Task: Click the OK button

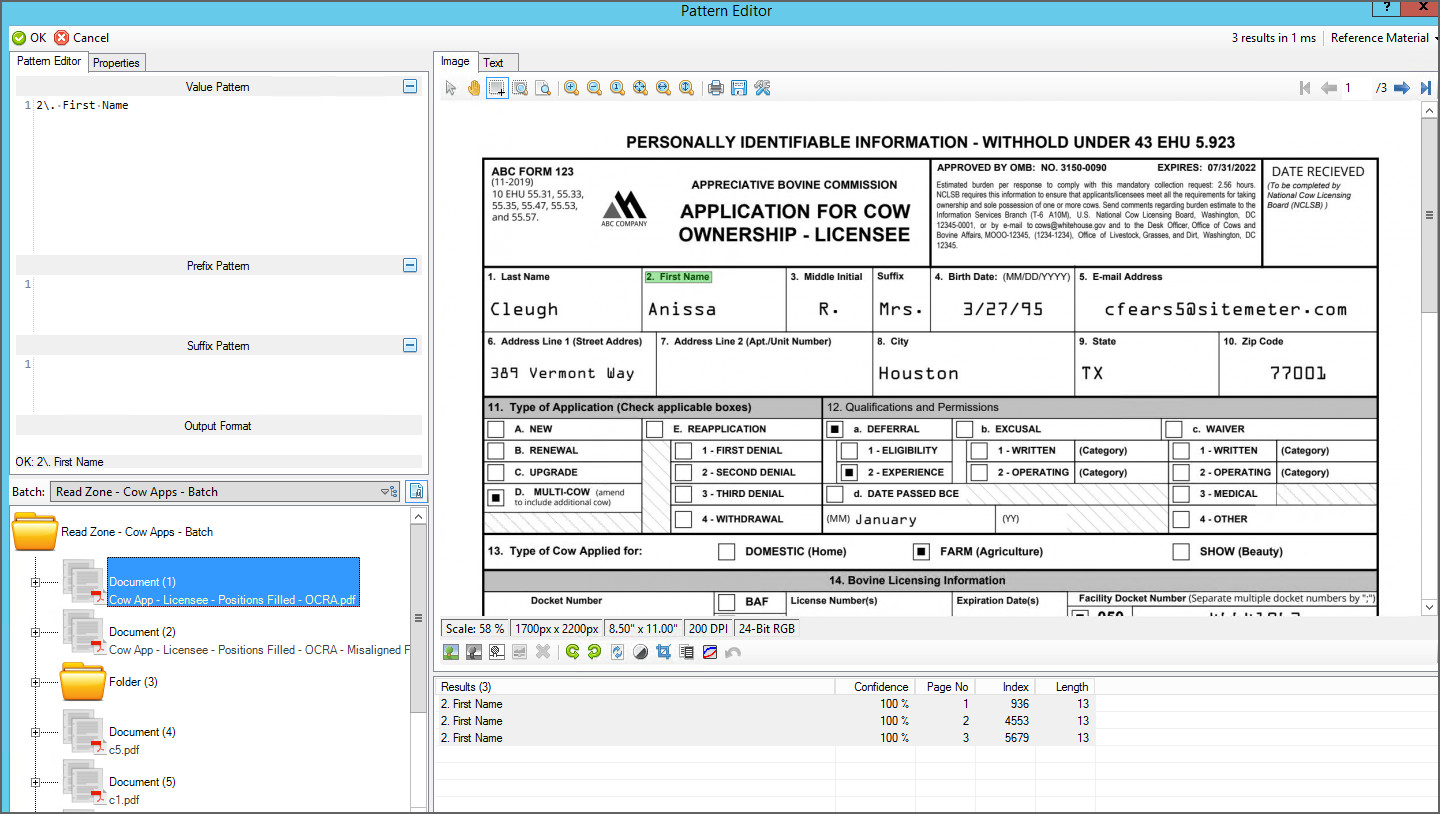Action: point(29,38)
